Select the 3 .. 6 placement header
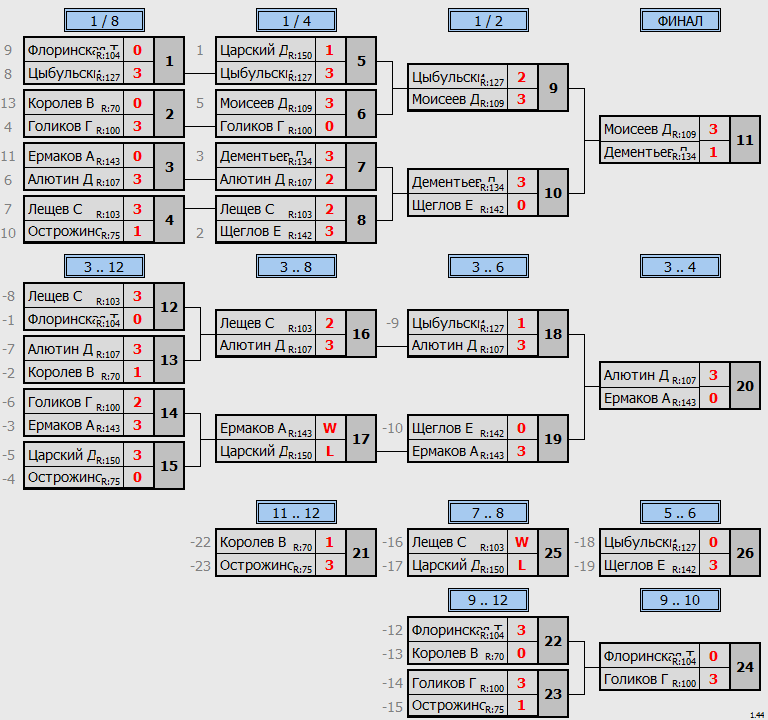Screen dimensions: 768x720 point(488,266)
